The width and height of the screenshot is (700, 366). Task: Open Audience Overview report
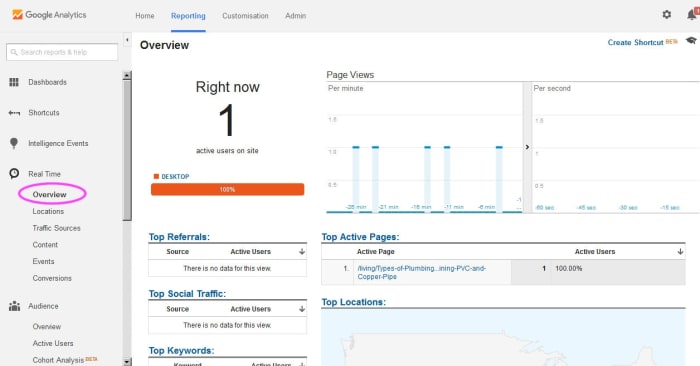[x=46, y=327]
